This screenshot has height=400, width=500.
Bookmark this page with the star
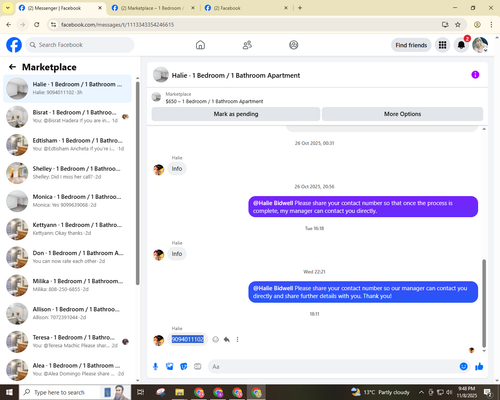pyautogui.click(x=458, y=25)
